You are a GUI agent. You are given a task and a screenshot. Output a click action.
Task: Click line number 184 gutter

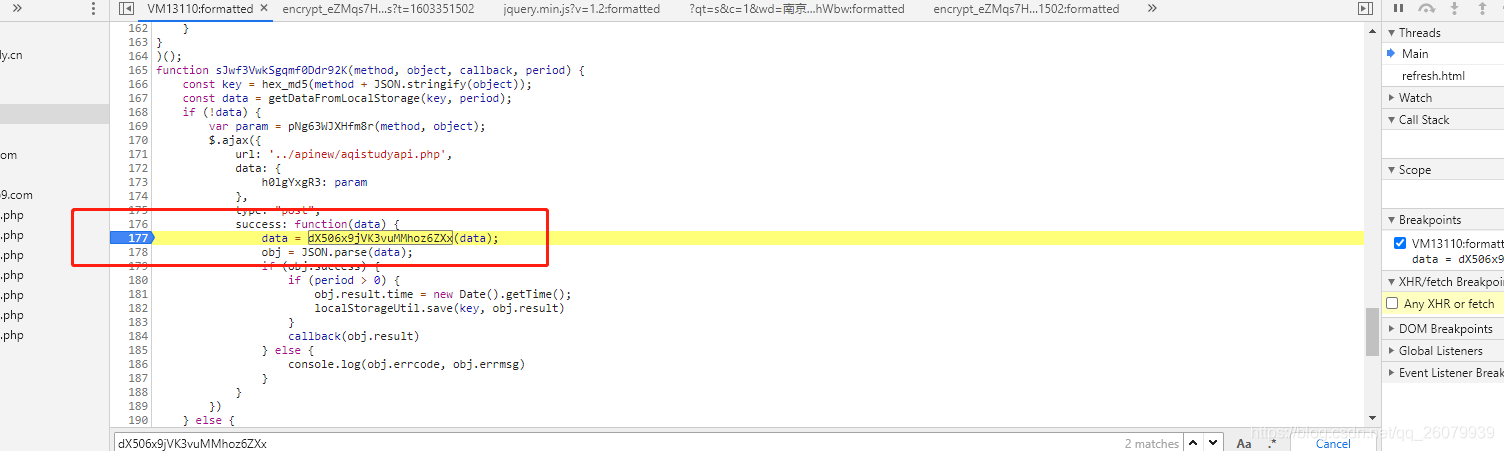138,336
